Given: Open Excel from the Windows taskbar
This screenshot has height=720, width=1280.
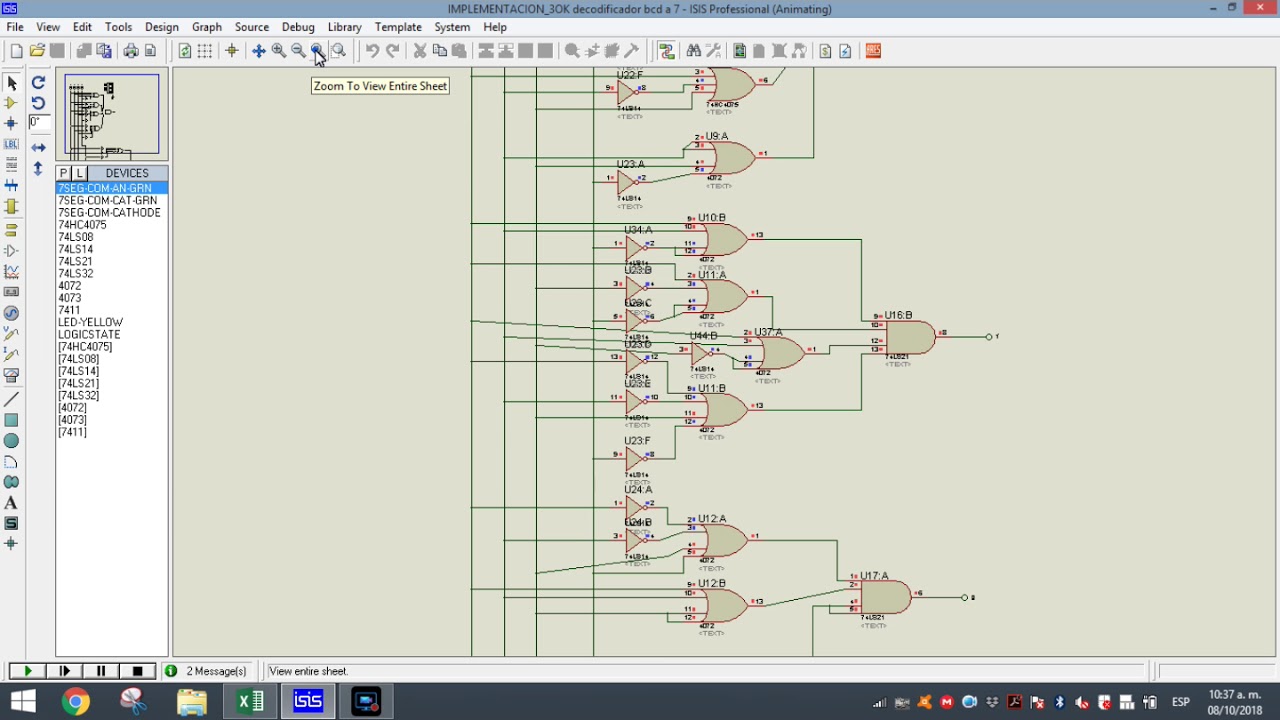Looking at the screenshot, I should (x=250, y=702).
